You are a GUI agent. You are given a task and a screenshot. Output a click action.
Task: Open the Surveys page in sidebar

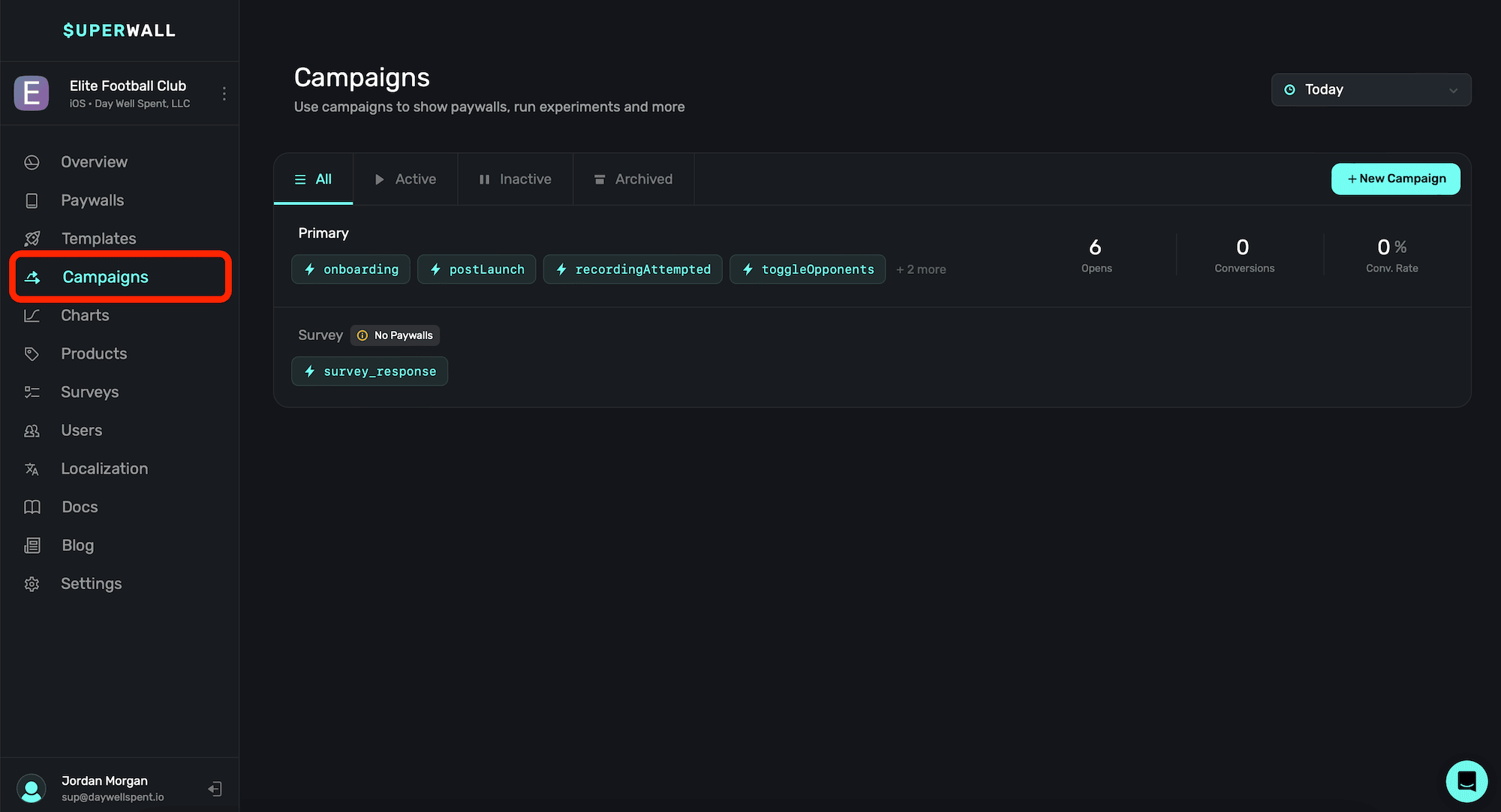pos(89,392)
